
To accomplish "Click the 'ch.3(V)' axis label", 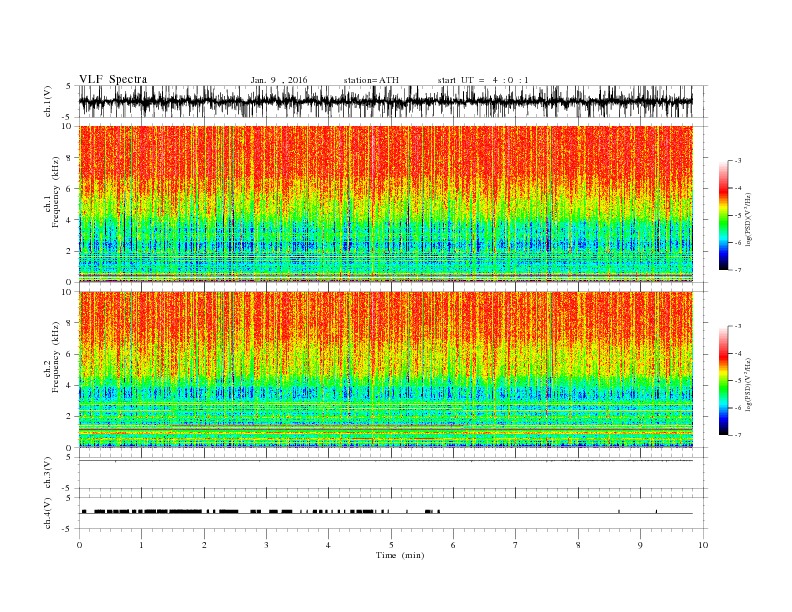I will pos(48,472).
